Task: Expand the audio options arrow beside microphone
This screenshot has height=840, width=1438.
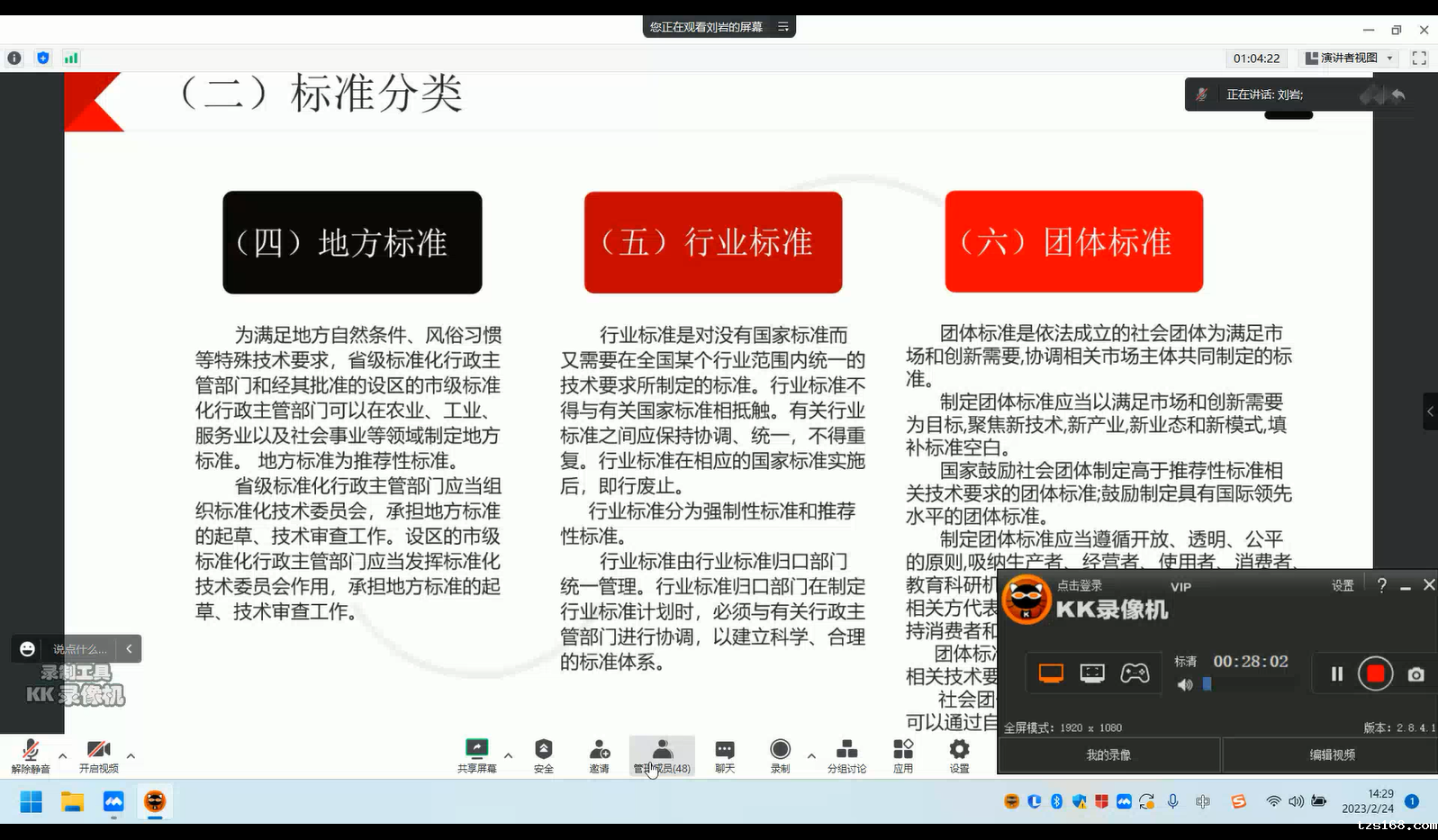Action: [x=62, y=756]
